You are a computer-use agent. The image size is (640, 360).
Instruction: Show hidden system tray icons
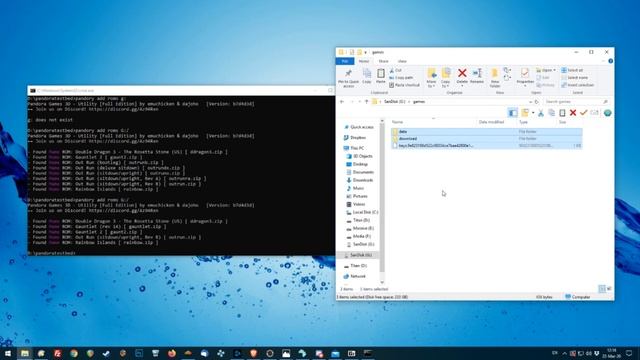[564, 353]
